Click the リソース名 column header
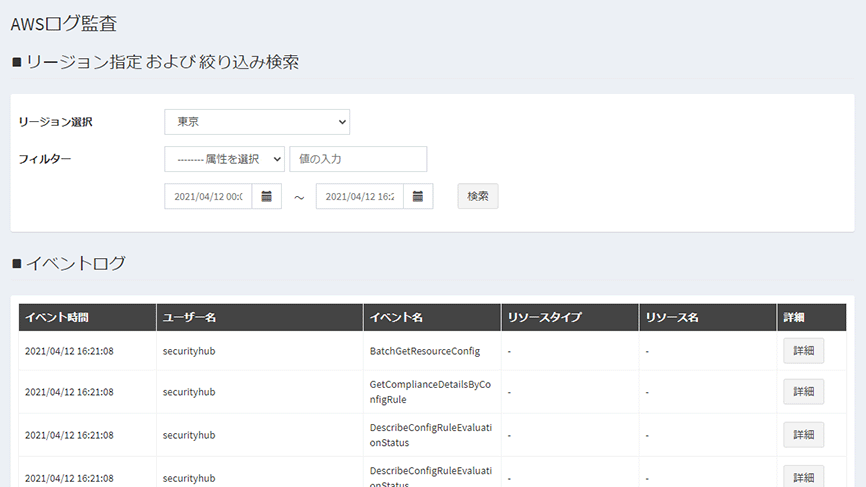866x487 pixels. (708, 317)
